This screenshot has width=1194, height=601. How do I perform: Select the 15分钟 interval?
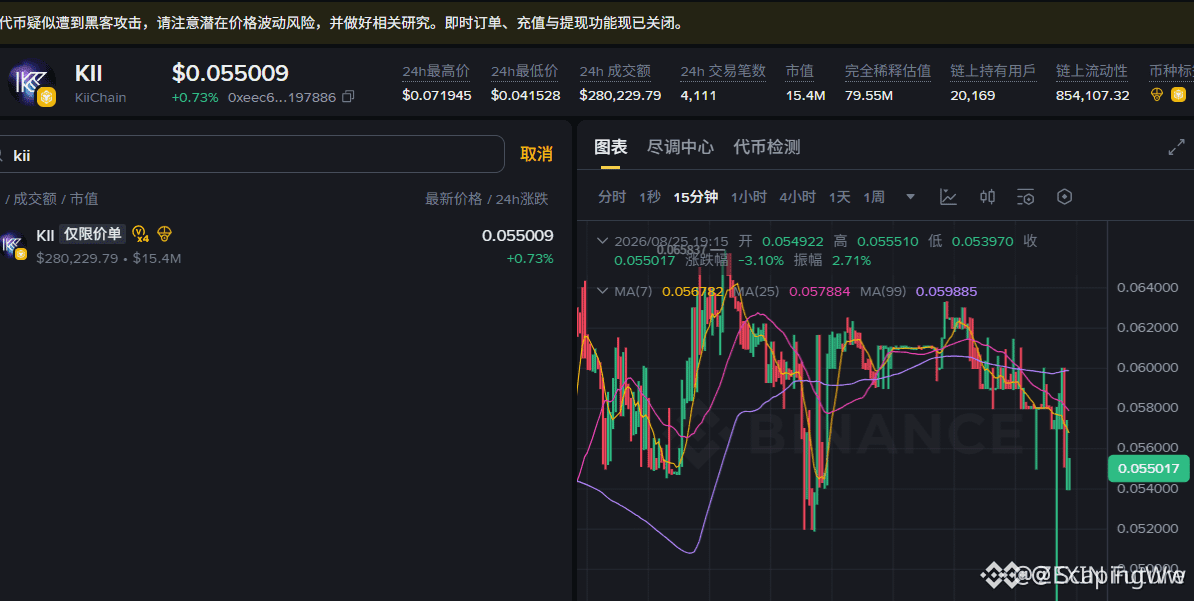(x=695, y=197)
